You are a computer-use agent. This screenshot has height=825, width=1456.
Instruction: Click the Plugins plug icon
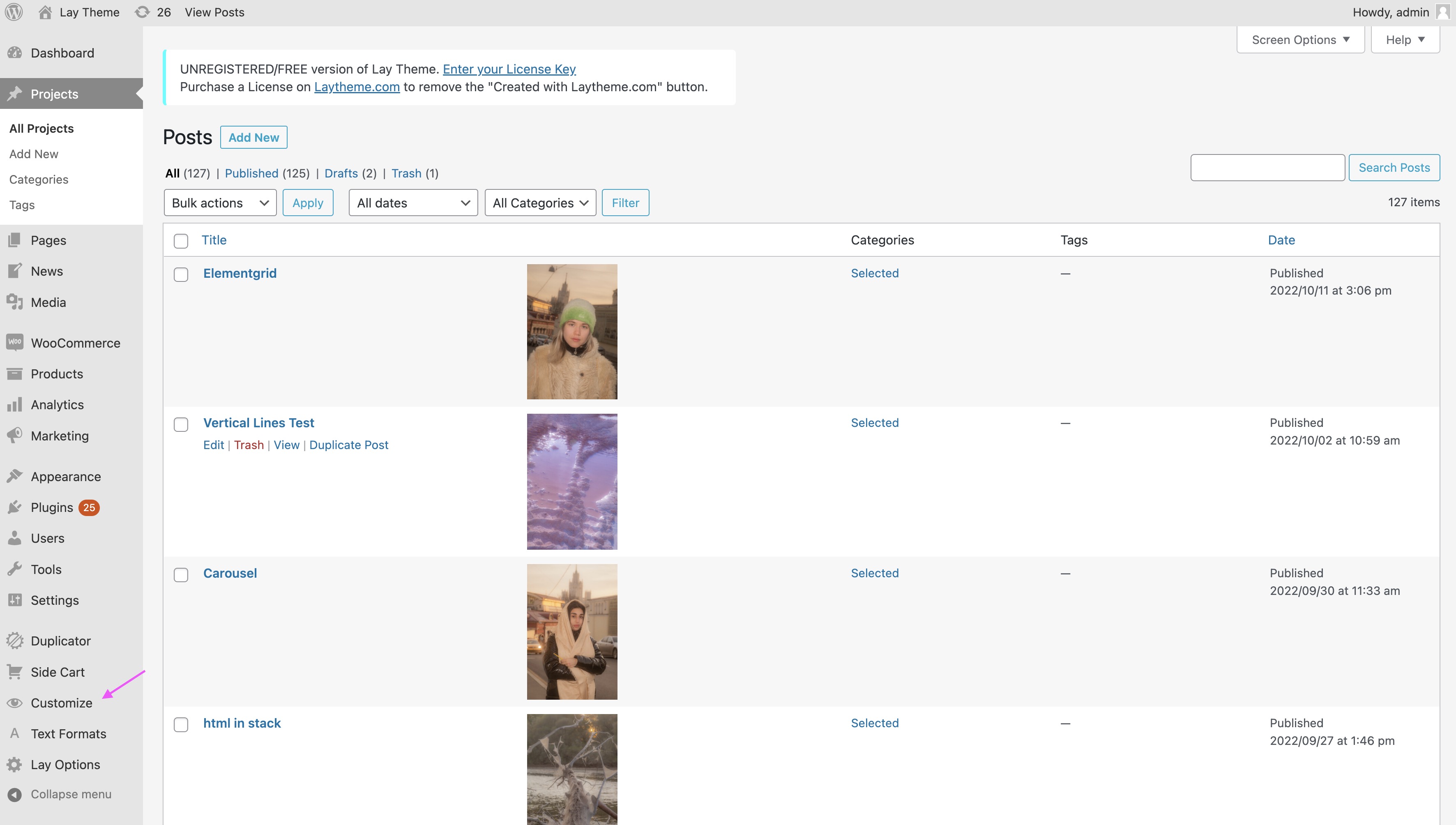[x=15, y=507]
